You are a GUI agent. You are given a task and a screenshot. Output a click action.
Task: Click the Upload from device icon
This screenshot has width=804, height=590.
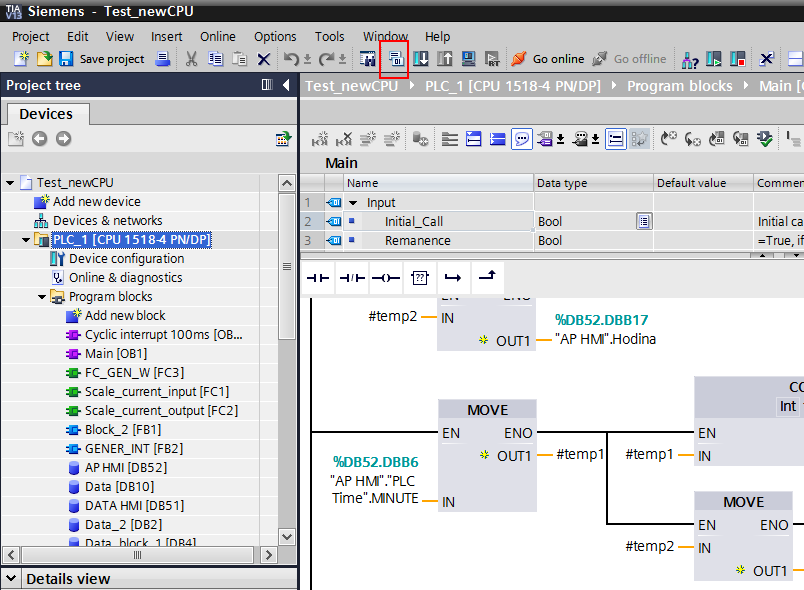point(445,59)
